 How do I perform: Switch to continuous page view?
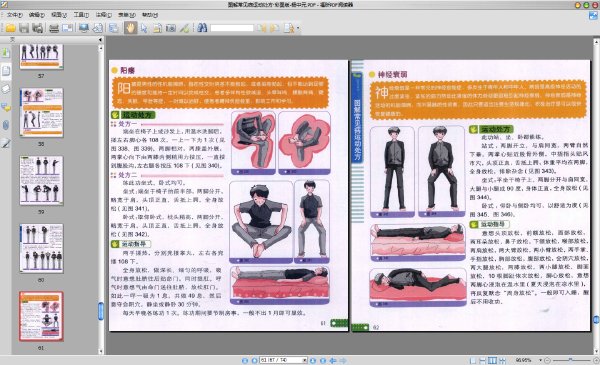pyautogui.click(x=483, y=360)
